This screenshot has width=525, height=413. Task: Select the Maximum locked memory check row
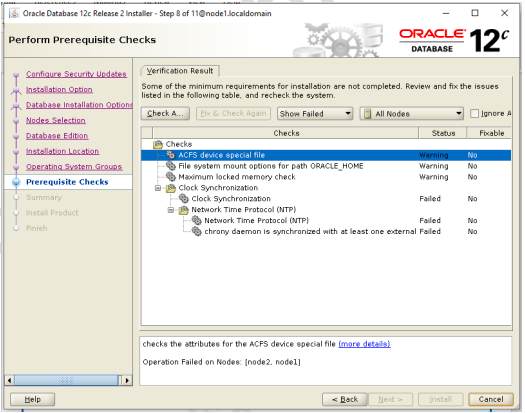(326, 177)
